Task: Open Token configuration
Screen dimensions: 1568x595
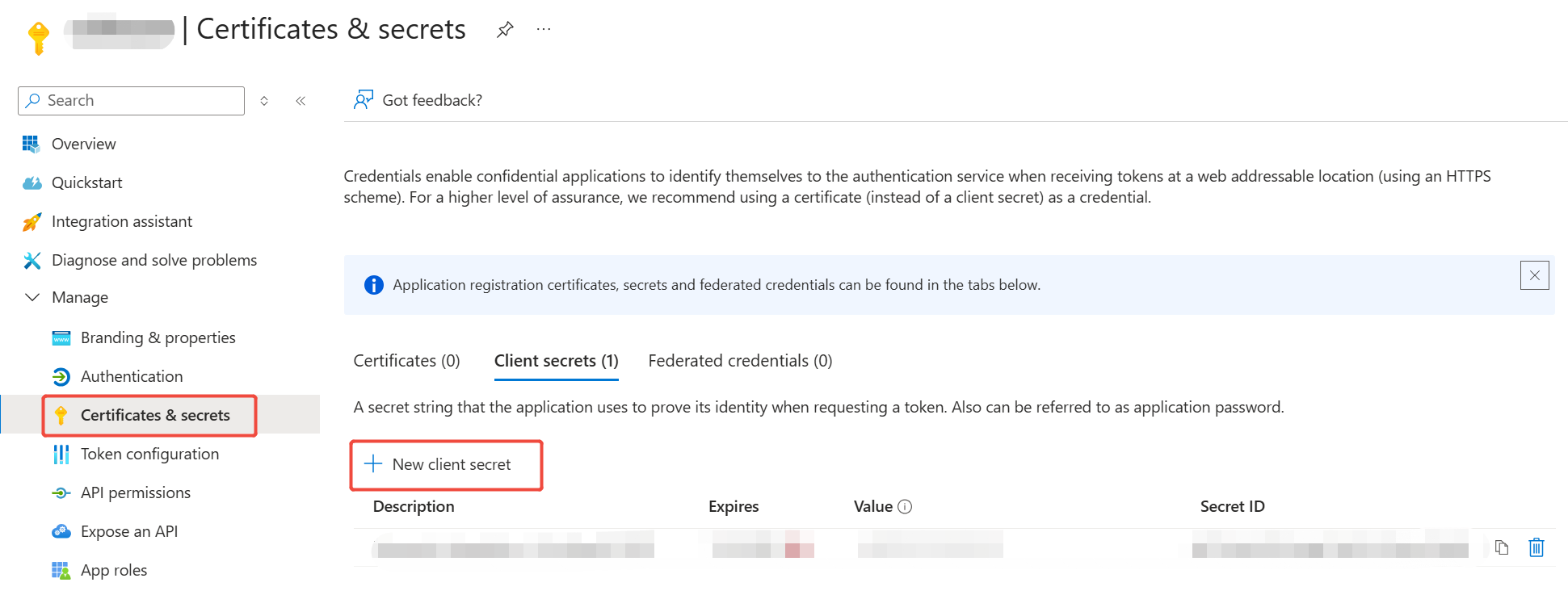Action: [x=150, y=454]
